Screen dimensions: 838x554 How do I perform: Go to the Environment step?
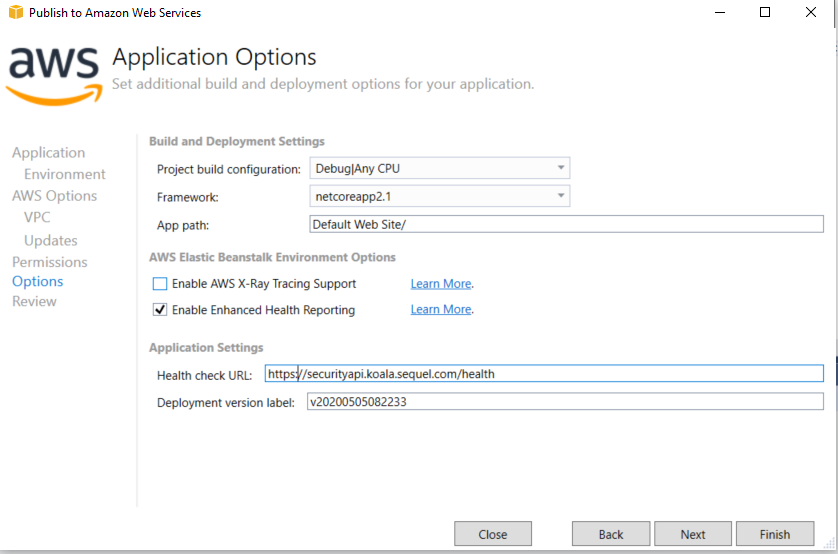[x=65, y=174]
